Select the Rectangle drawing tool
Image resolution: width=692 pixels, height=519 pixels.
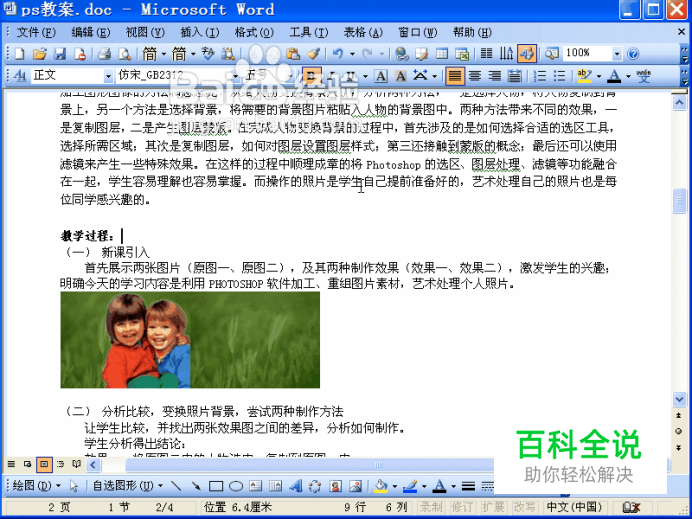tap(216, 486)
